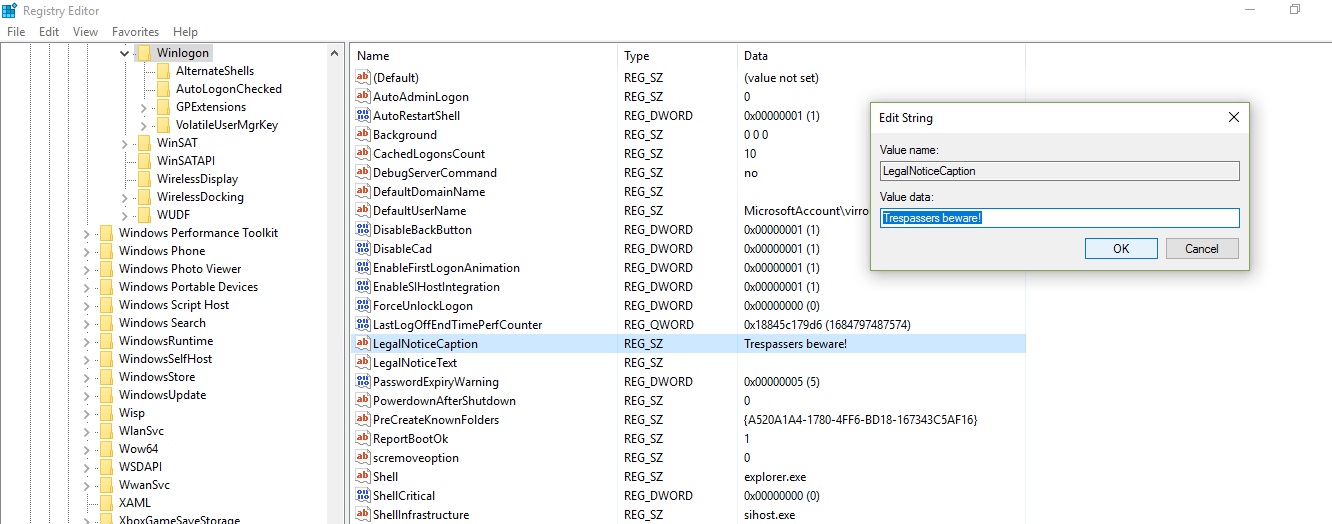
Task: Select the AutoLogonChecked key
Action: pyautogui.click(x=229, y=89)
